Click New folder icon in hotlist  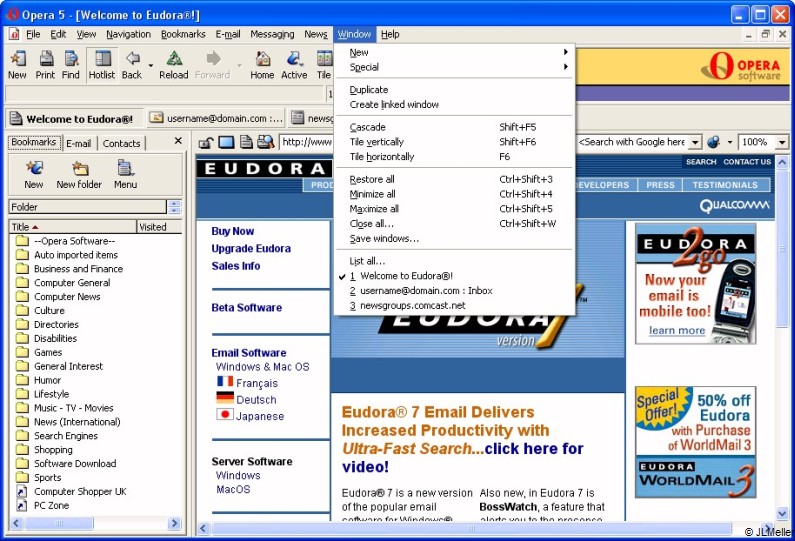point(79,174)
